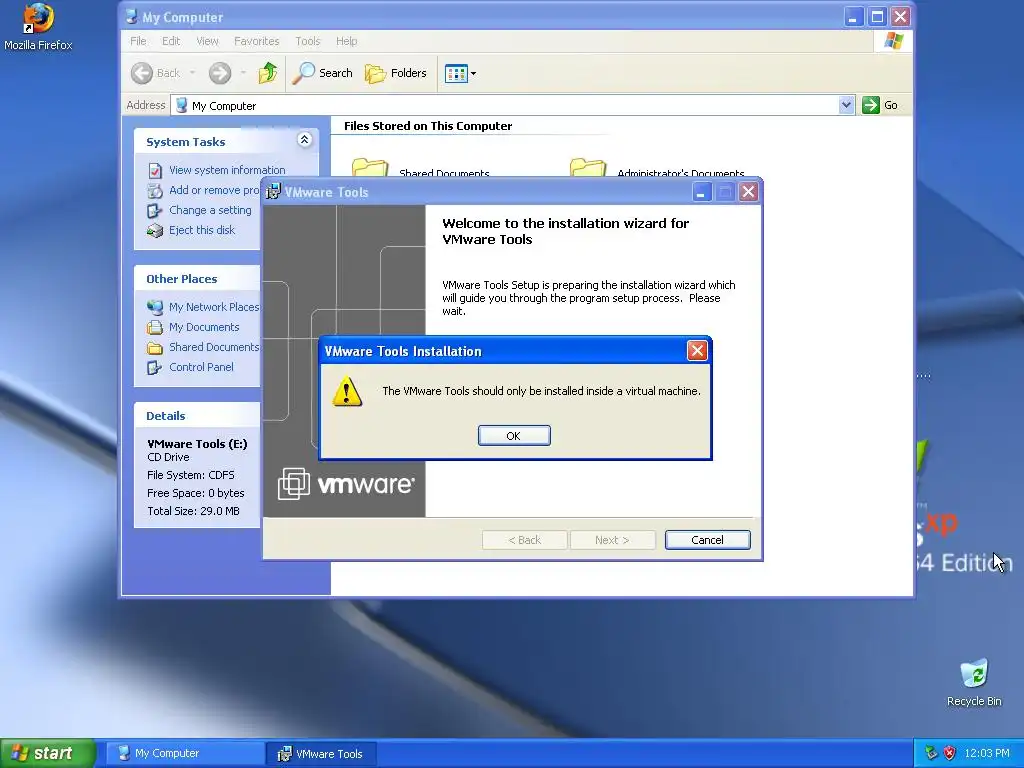
Task: Click the 'VMware Tools (E:)' details text
Action: click(x=197, y=444)
